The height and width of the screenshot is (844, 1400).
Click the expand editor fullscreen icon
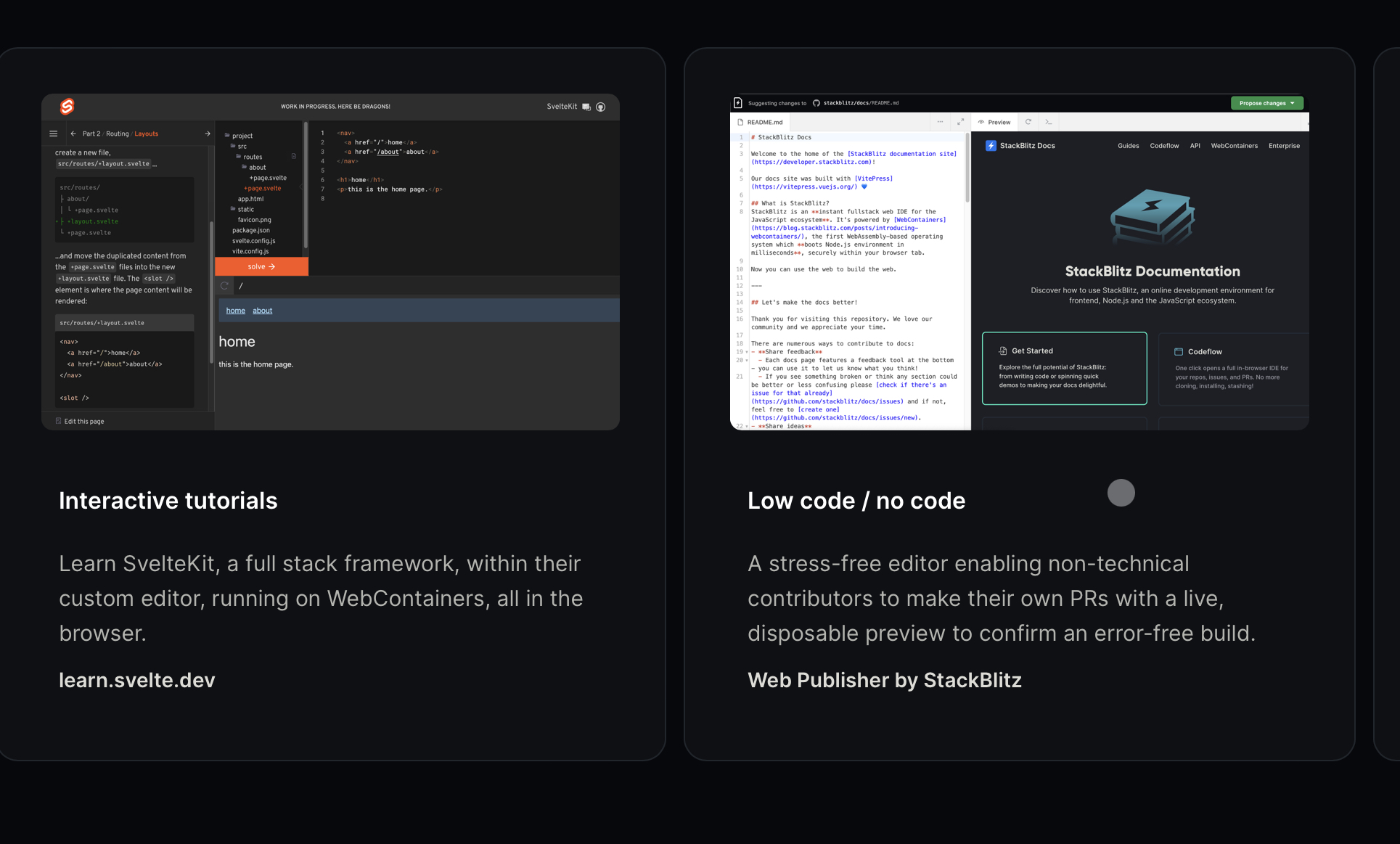click(x=961, y=122)
